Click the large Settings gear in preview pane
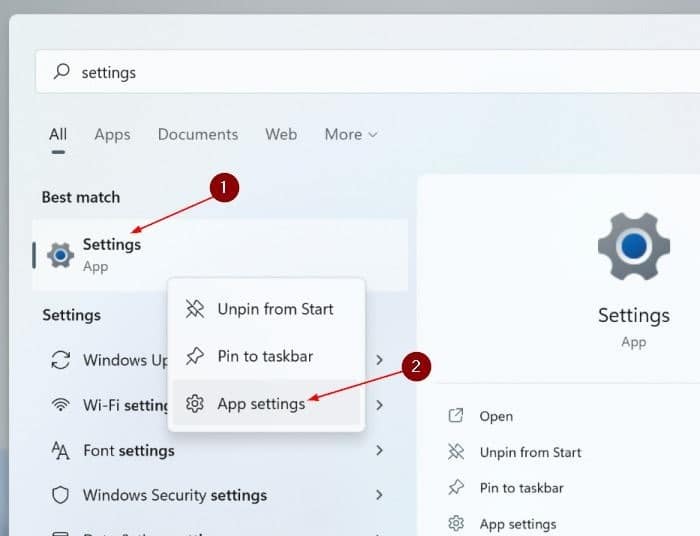The height and width of the screenshot is (536, 700). pos(634,246)
